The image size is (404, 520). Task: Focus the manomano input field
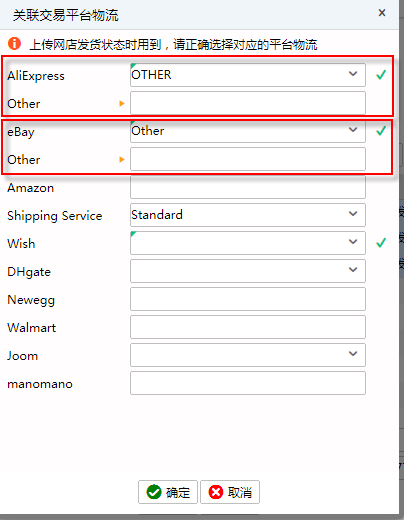pyautogui.click(x=248, y=383)
